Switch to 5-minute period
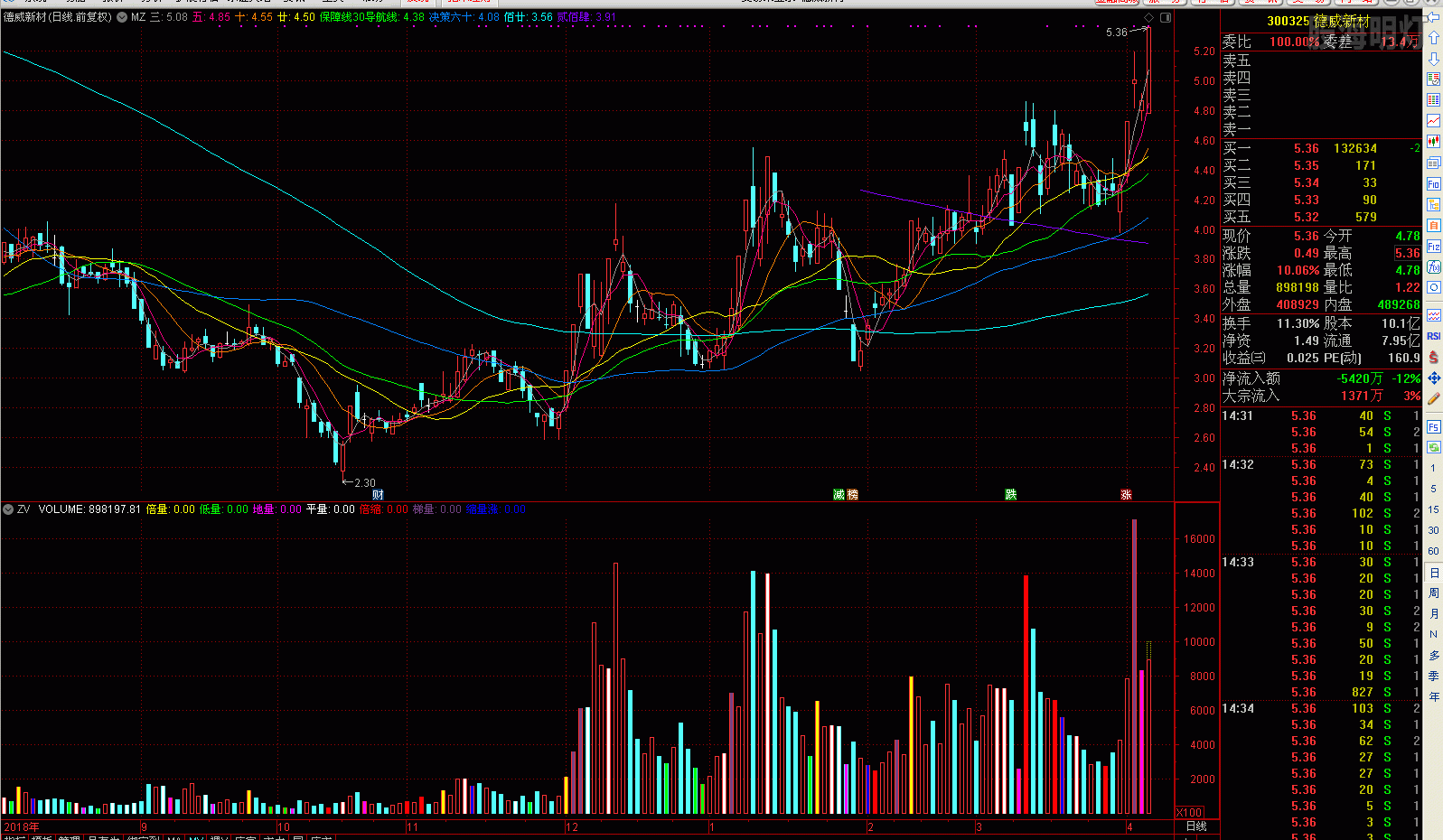The image size is (1443, 840). pyautogui.click(x=1433, y=489)
